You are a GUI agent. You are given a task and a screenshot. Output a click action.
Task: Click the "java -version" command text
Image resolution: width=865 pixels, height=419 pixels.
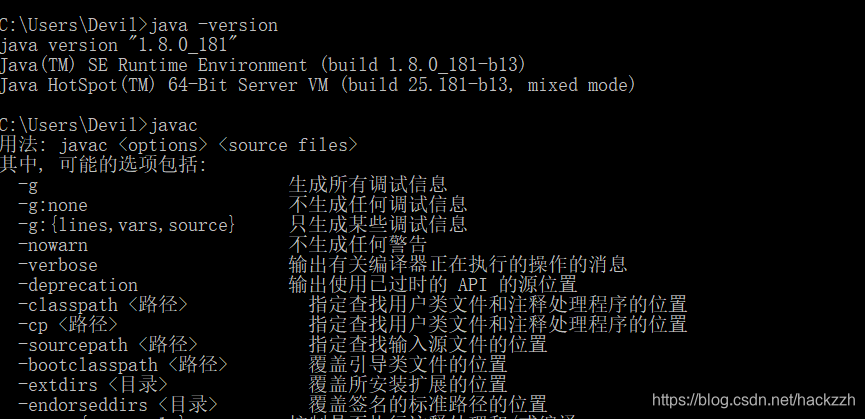click(x=214, y=25)
